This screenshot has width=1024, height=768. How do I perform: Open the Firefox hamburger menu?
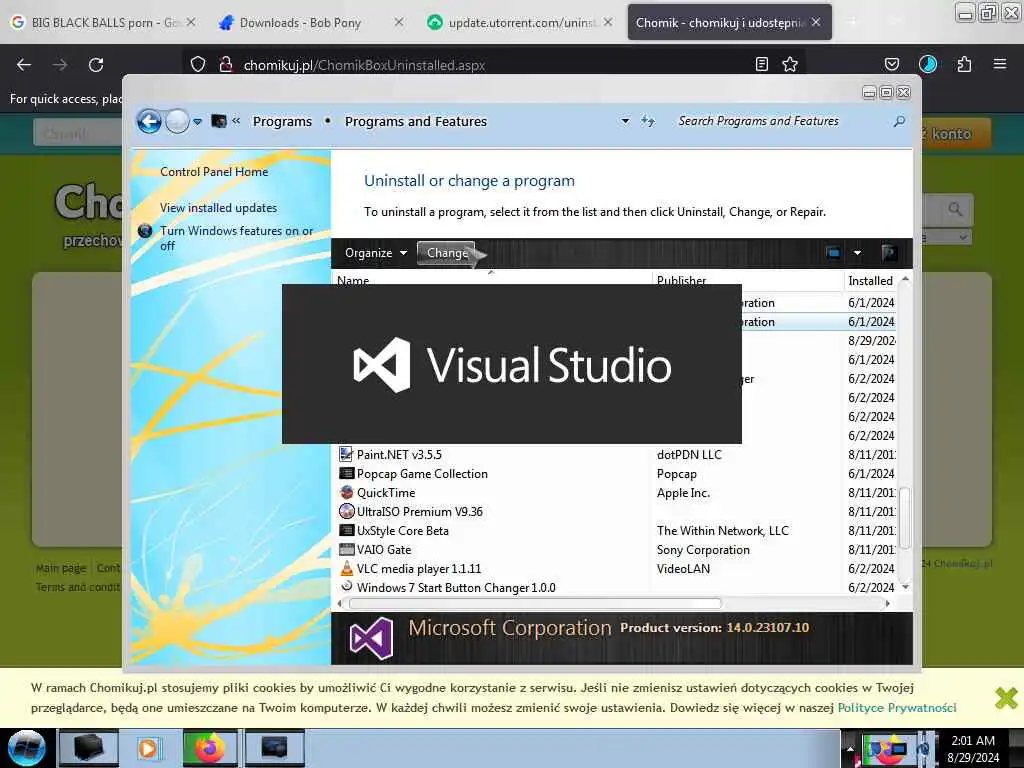pyautogui.click(x=1000, y=64)
